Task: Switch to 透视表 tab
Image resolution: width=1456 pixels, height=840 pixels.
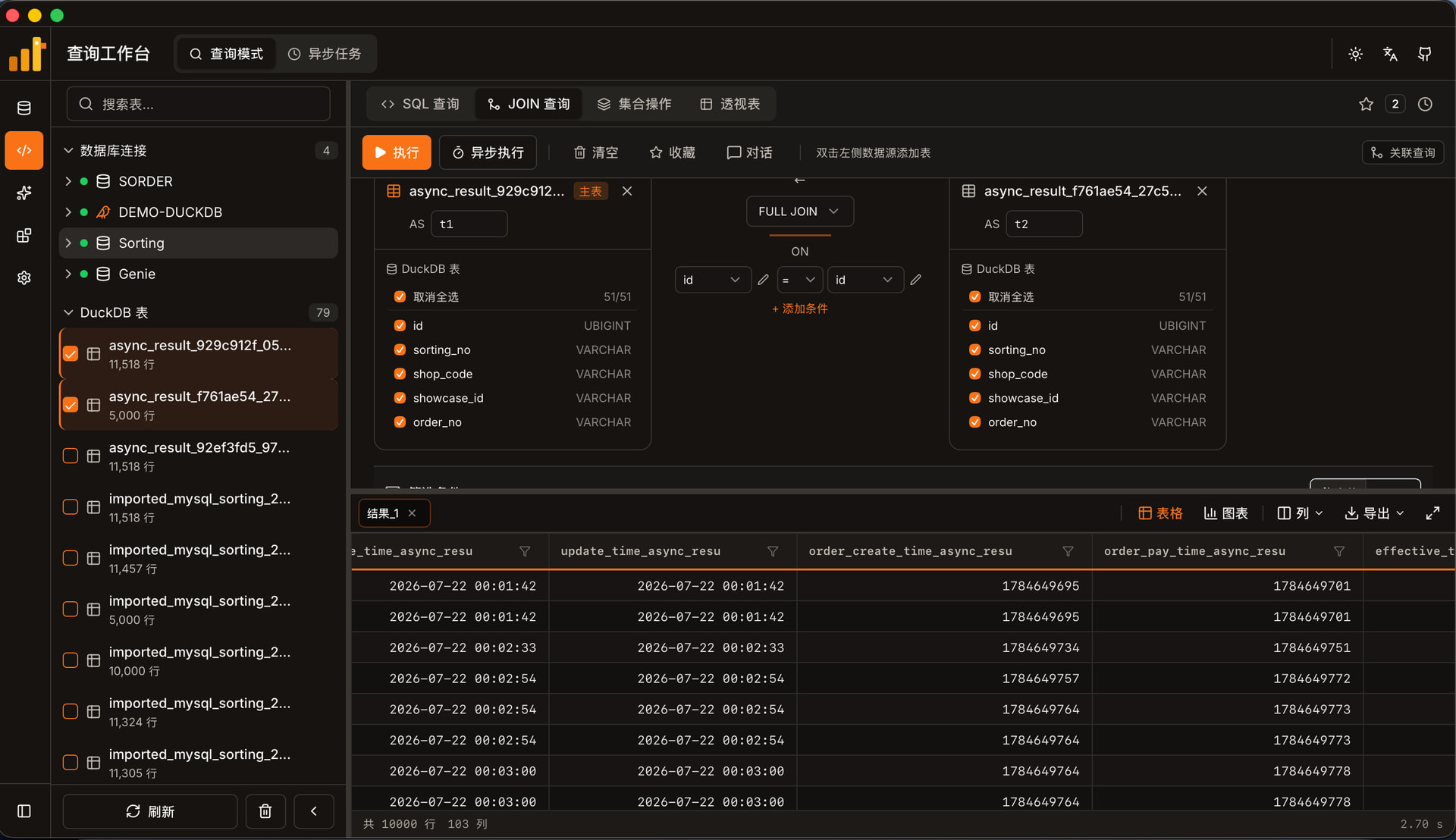Action: pos(730,104)
